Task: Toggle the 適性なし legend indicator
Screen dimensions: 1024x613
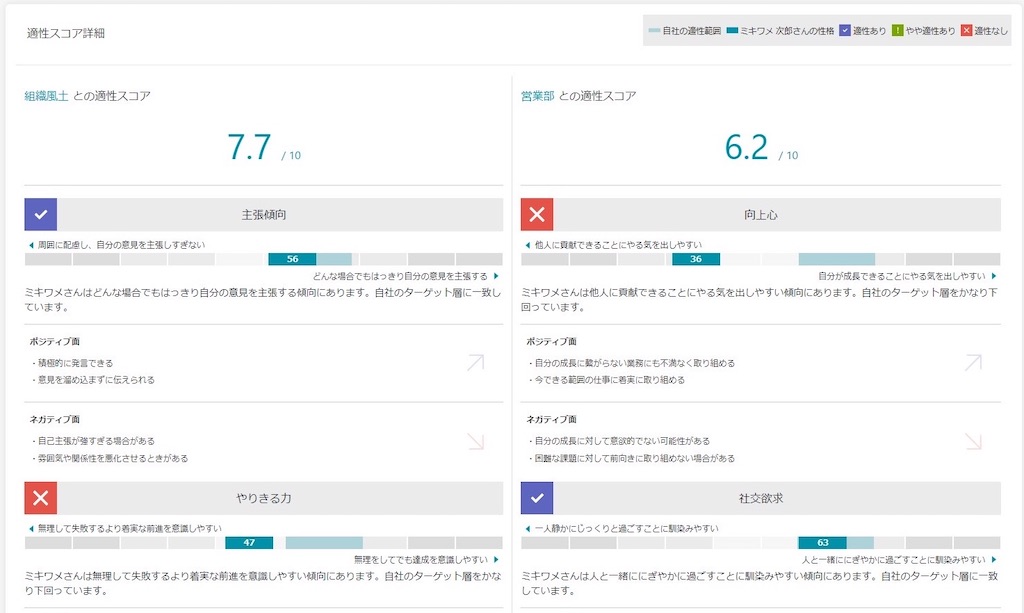Action: coord(965,30)
